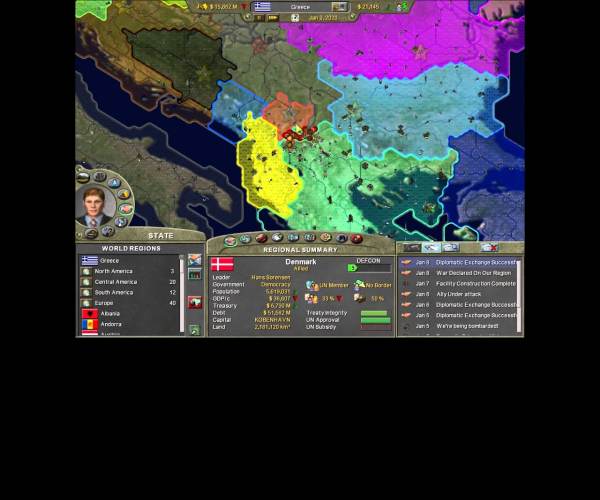
Task: Open the first Jan 8 Diplomatic Exchange message
Action: (458, 262)
